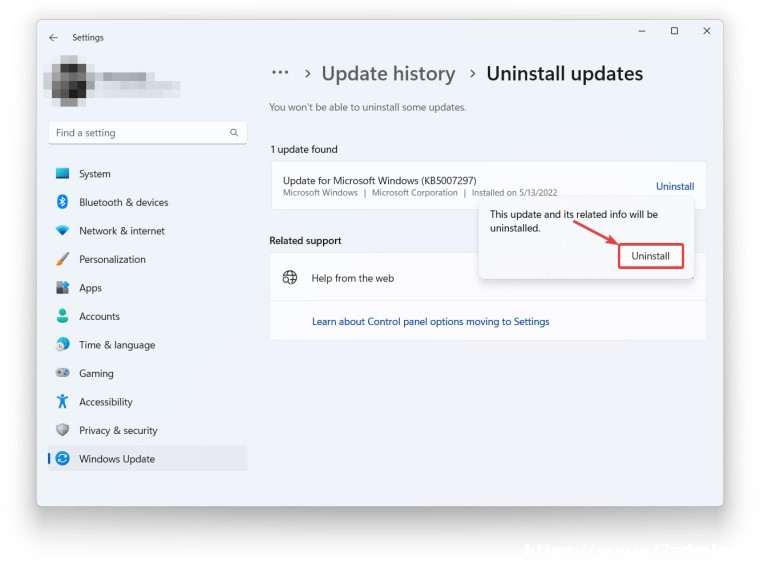Open the Apps icon in the sidebar
Viewport: 760px width, 564px height.
(63, 287)
